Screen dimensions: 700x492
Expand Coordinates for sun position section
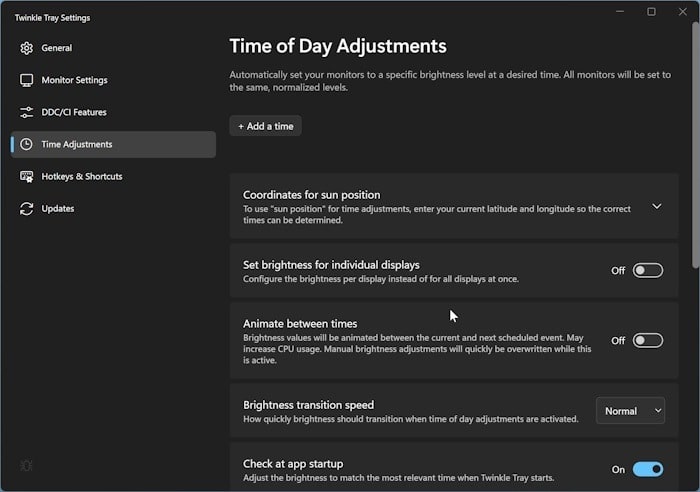[657, 206]
